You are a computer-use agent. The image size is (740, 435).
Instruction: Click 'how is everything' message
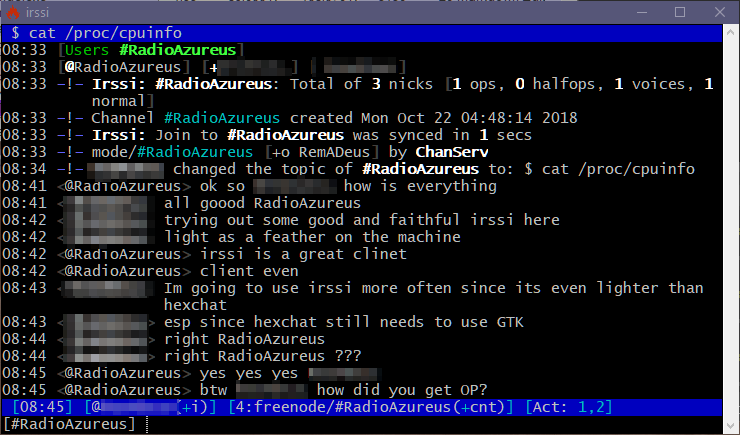[420, 186]
